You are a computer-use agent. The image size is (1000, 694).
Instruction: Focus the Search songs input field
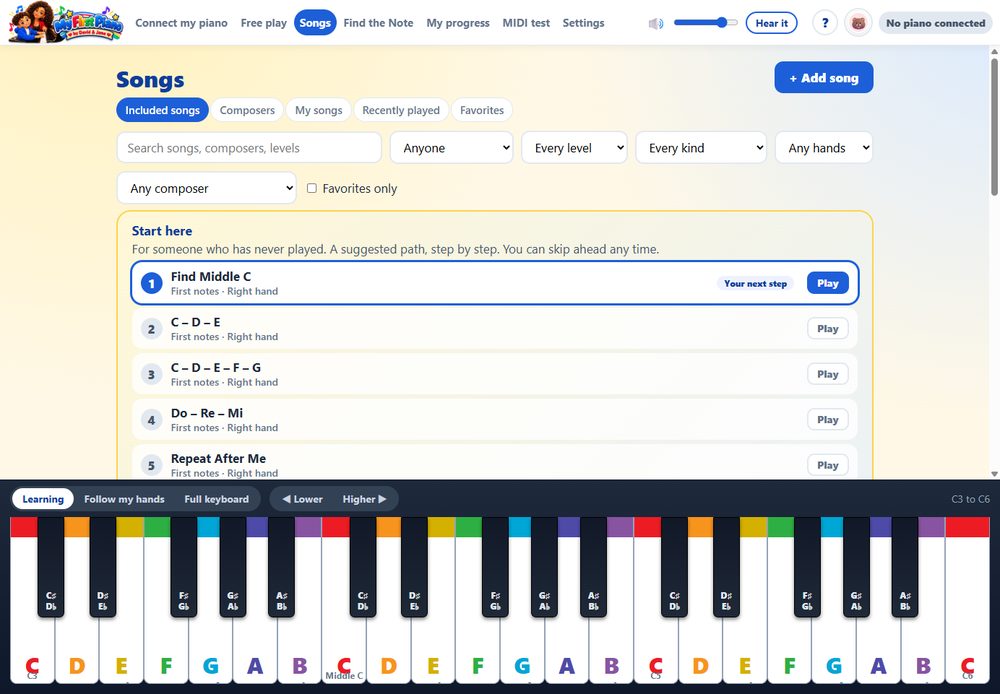click(249, 148)
